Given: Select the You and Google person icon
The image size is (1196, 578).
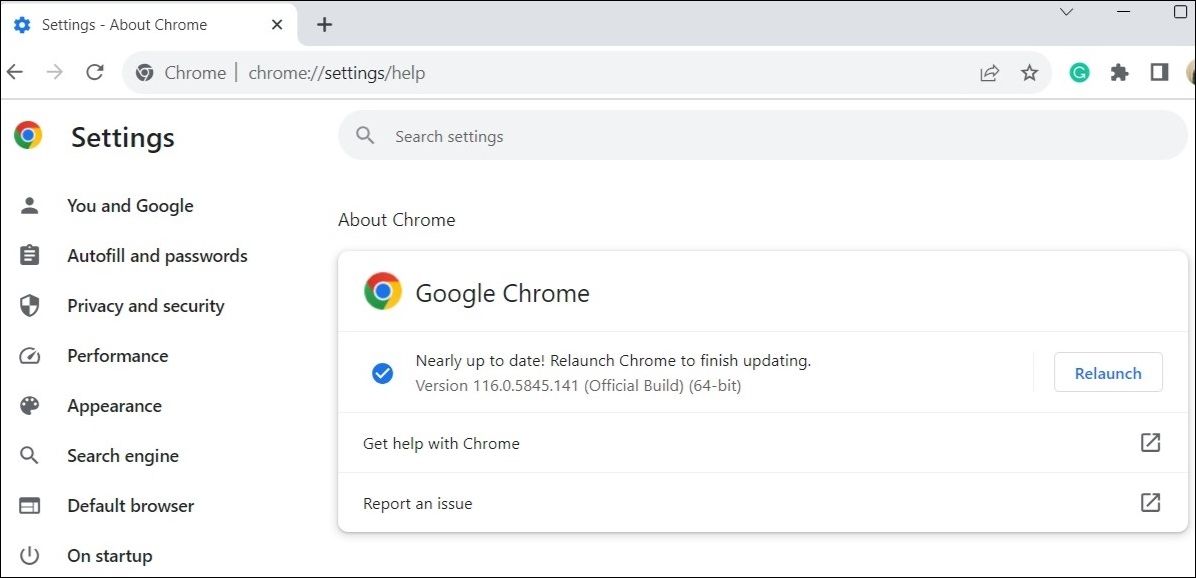Looking at the screenshot, I should point(30,205).
